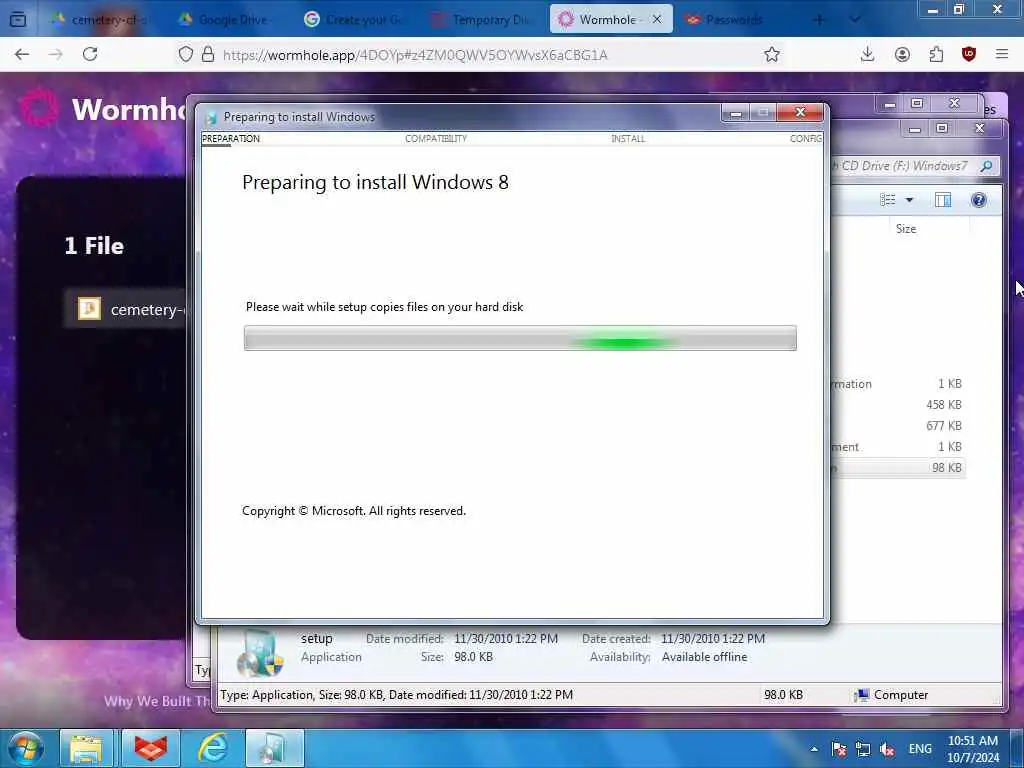1024x768 pixels.
Task: Show hidden tray icons arrow
Action: coord(814,749)
